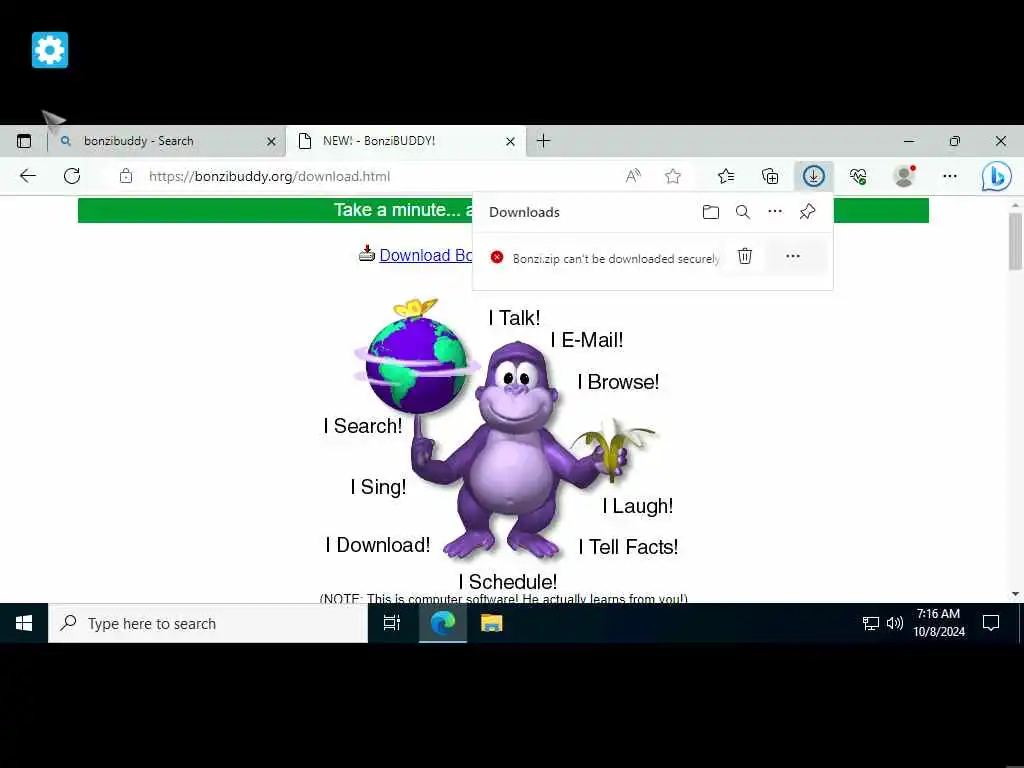Go back to the previous page
The width and height of the screenshot is (1024, 768).
pyautogui.click(x=28, y=176)
